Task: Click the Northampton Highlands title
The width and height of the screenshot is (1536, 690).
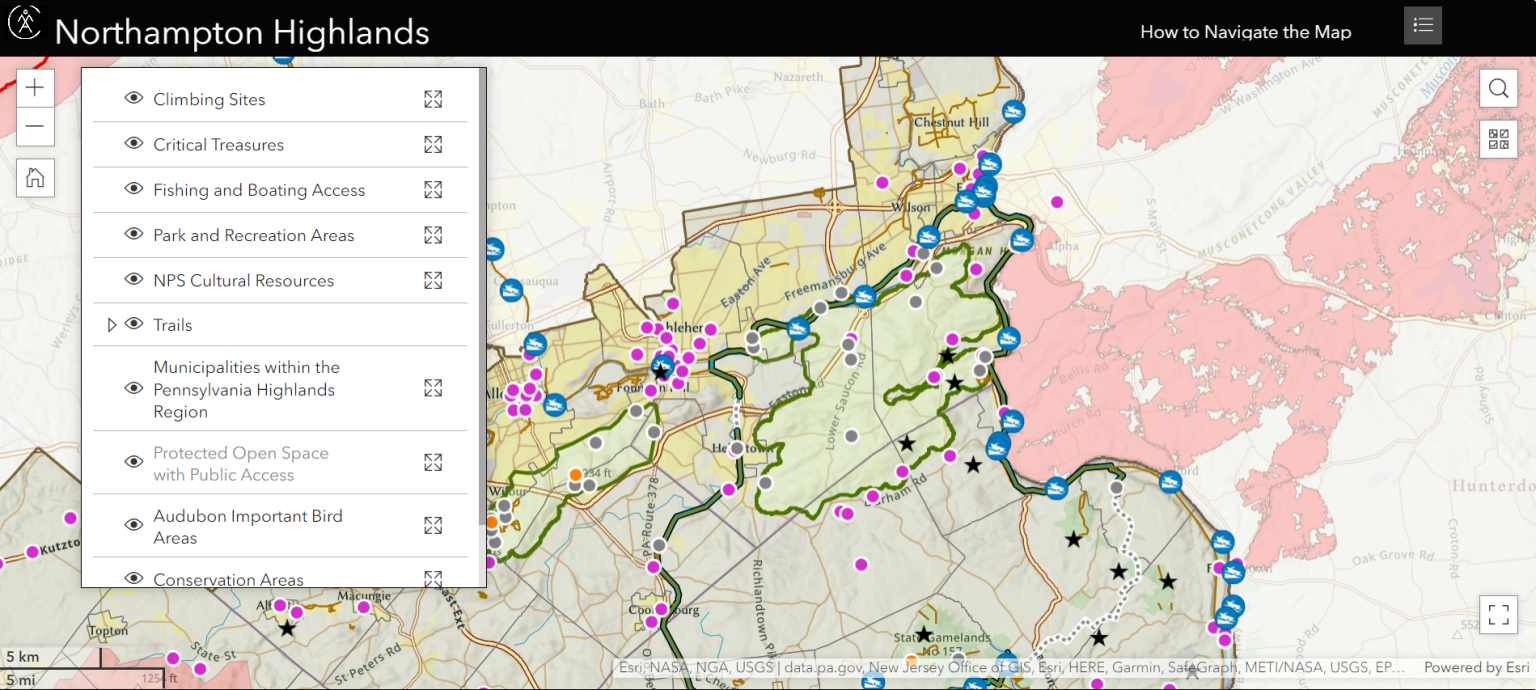Action: [243, 31]
